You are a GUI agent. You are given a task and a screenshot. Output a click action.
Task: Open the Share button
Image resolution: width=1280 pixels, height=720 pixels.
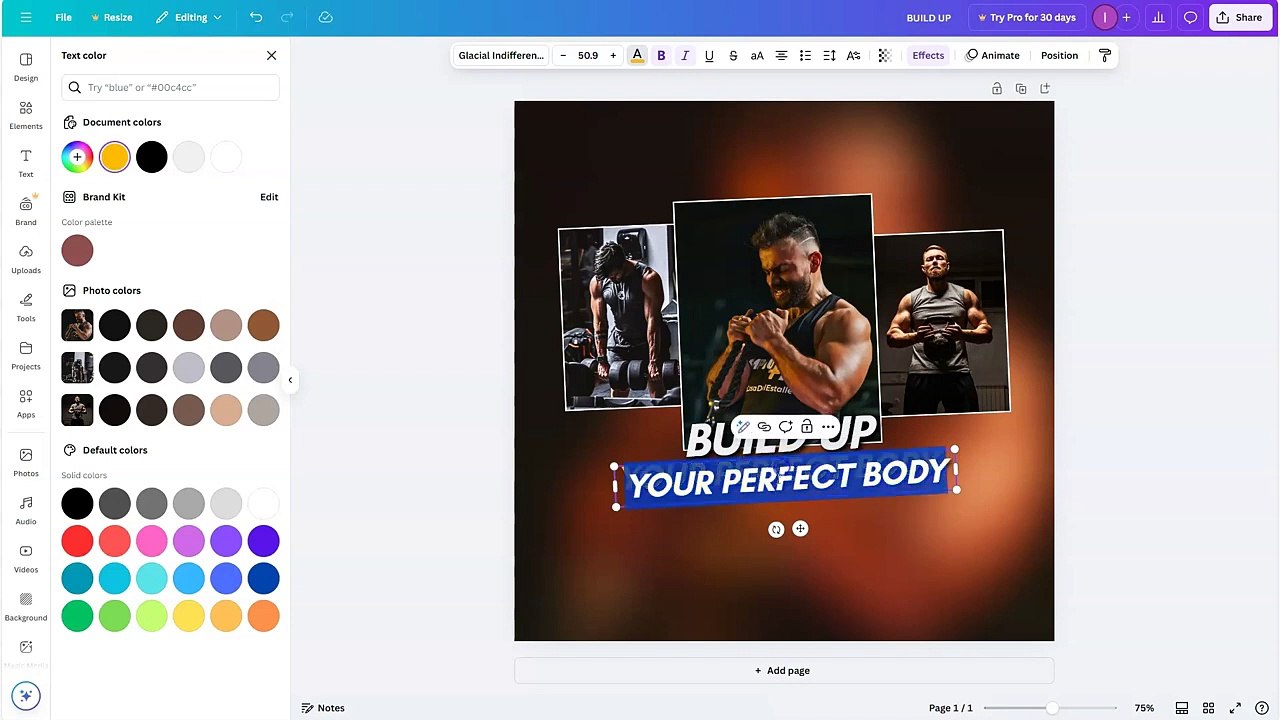[x=1239, y=17]
